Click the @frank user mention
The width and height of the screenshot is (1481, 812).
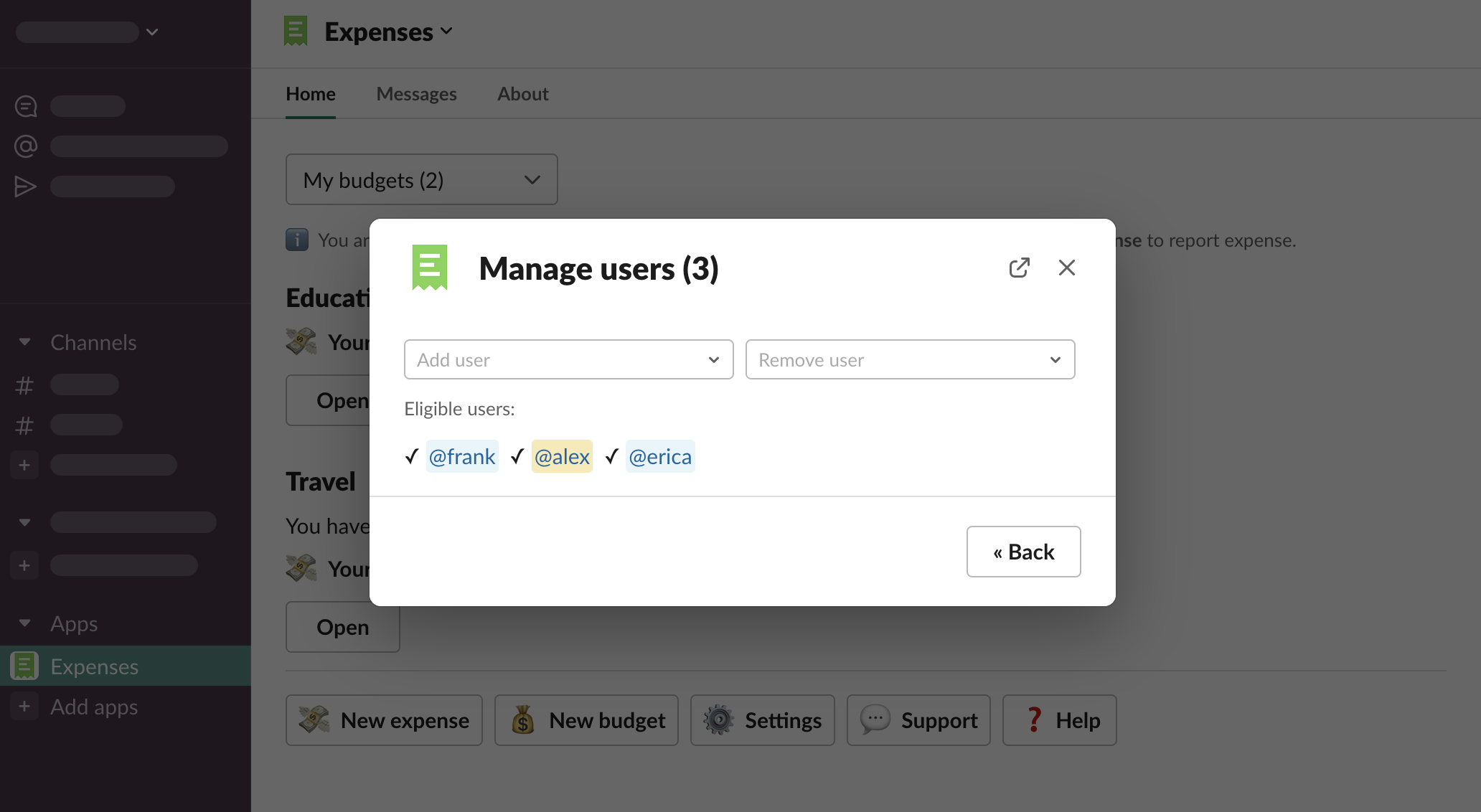(x=462, y=456)
